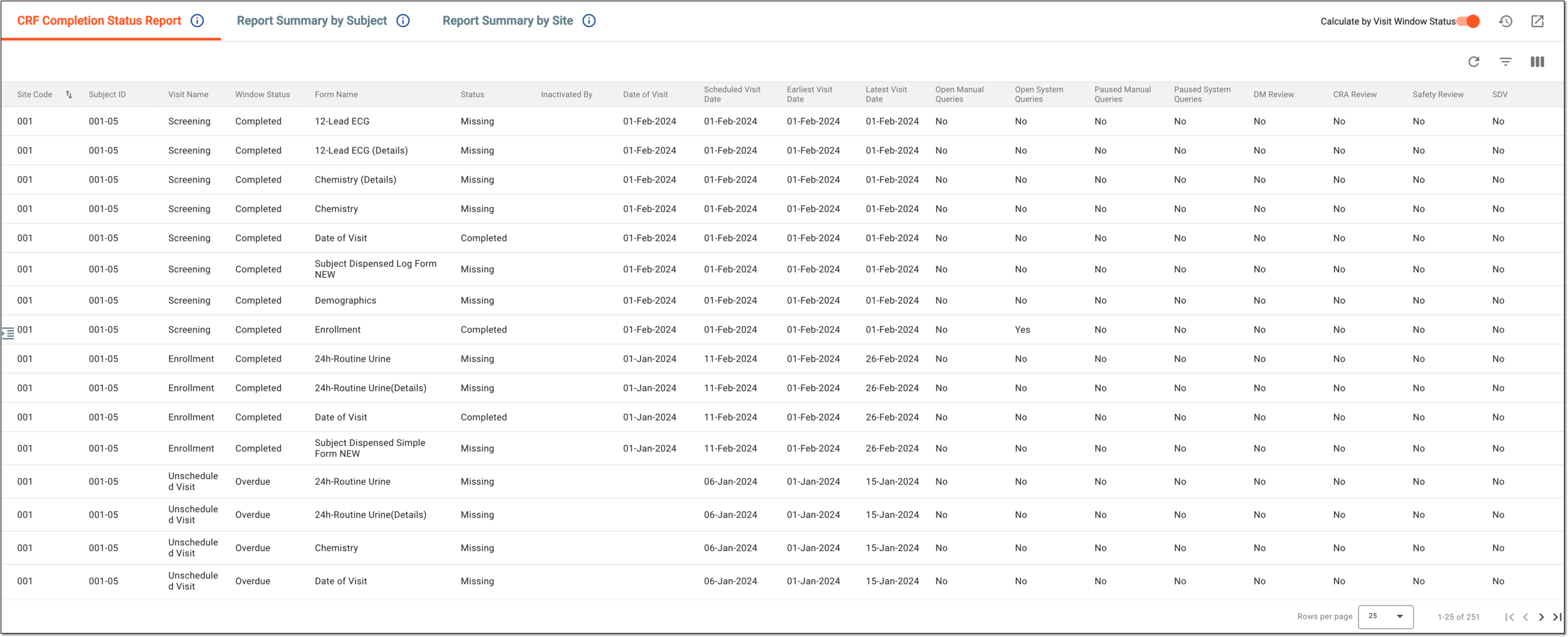Switch to Report Summary by Site tab
The image size is (1568, 637).
coord(507,21)
